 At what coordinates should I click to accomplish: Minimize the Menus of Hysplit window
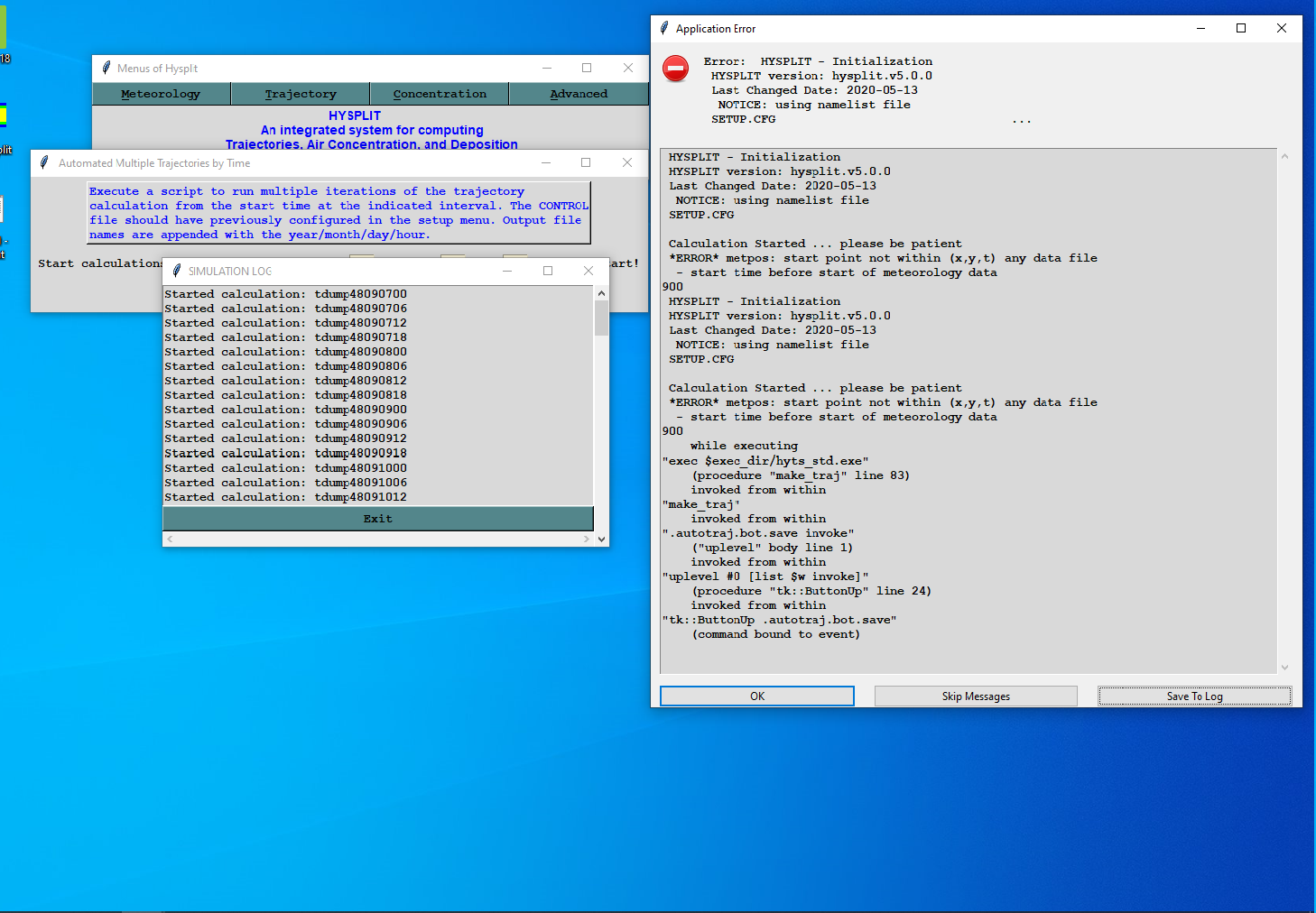coord(546,68)
